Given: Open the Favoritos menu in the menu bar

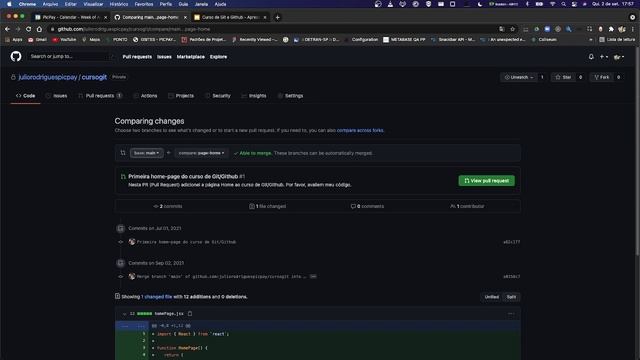Looking at the screenshot, I should click(144, 4).
